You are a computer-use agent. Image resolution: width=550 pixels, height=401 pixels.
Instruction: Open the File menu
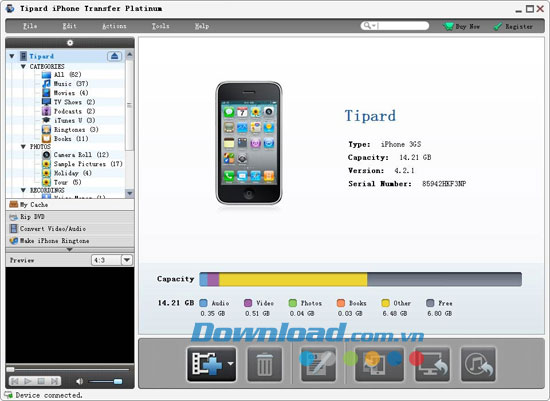pos(30,26)
